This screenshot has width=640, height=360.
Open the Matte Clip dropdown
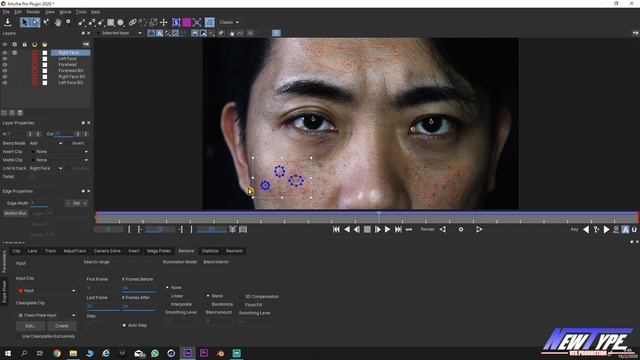click(60, 160)
